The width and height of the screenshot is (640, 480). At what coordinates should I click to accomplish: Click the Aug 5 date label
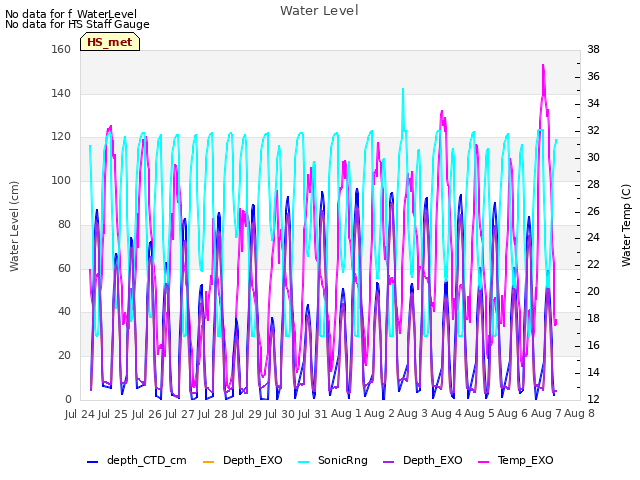pos(479,414)
